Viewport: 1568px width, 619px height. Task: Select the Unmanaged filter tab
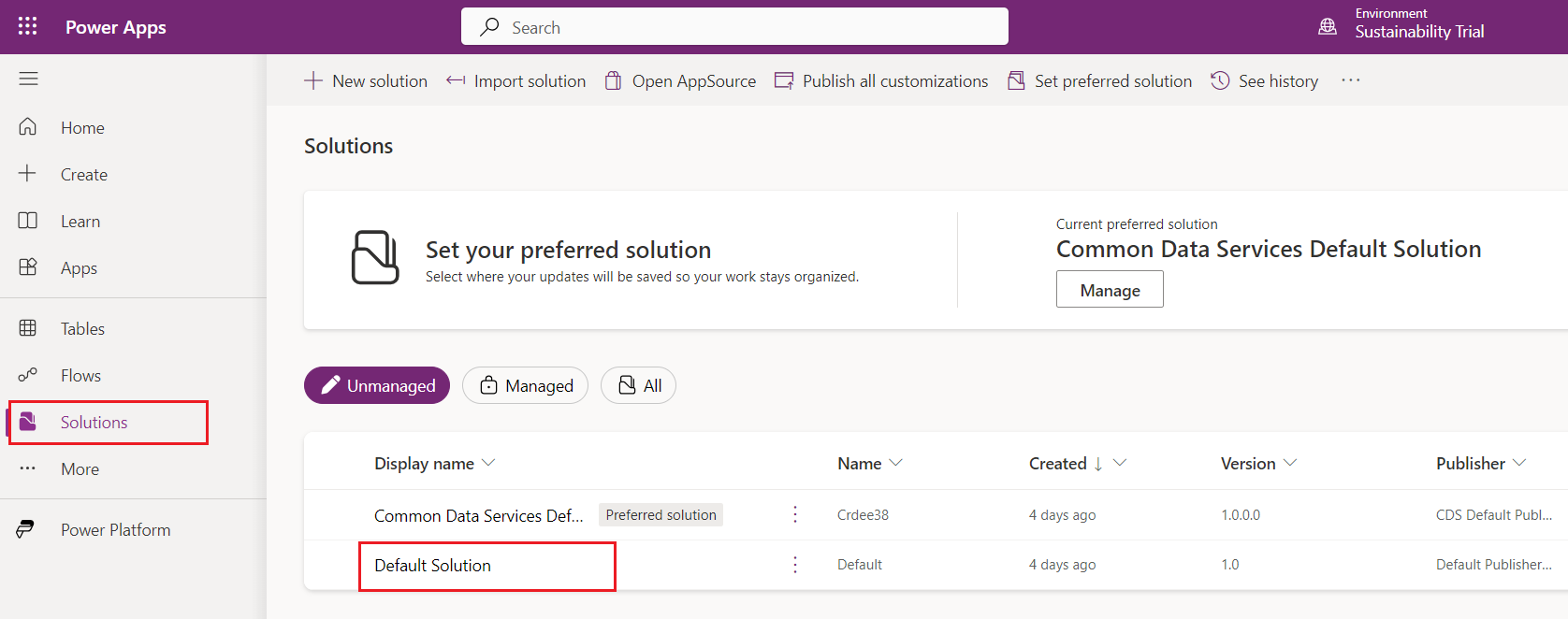(377, 385)
